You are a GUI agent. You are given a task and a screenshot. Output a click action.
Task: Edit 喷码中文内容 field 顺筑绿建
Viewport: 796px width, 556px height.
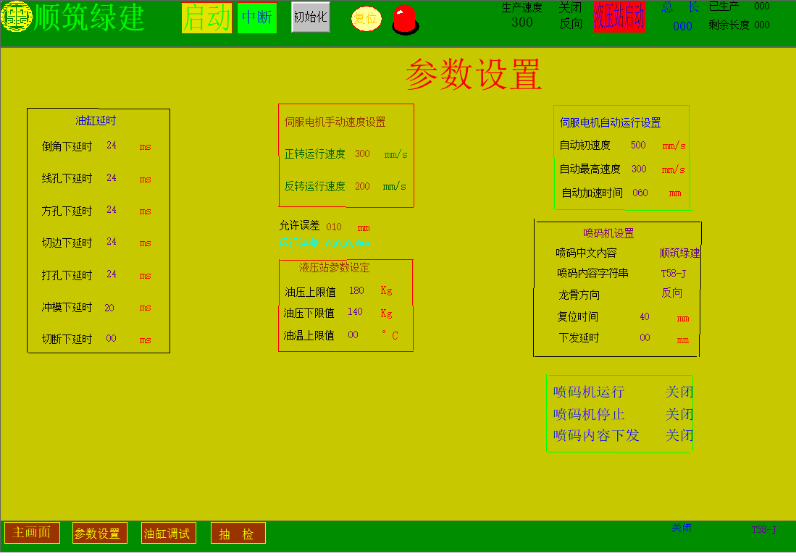680,253
